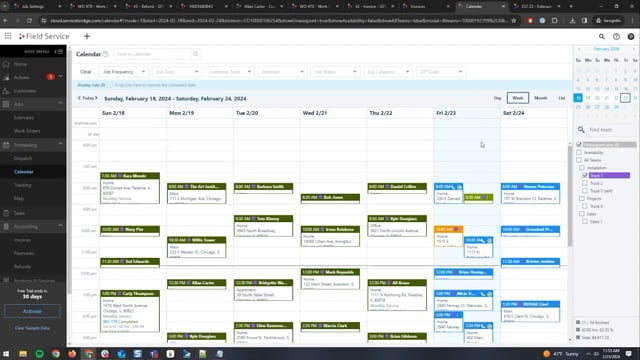Click the Find team input field
640x360 pixels.
pyautogui.click(x=611, y=129)
